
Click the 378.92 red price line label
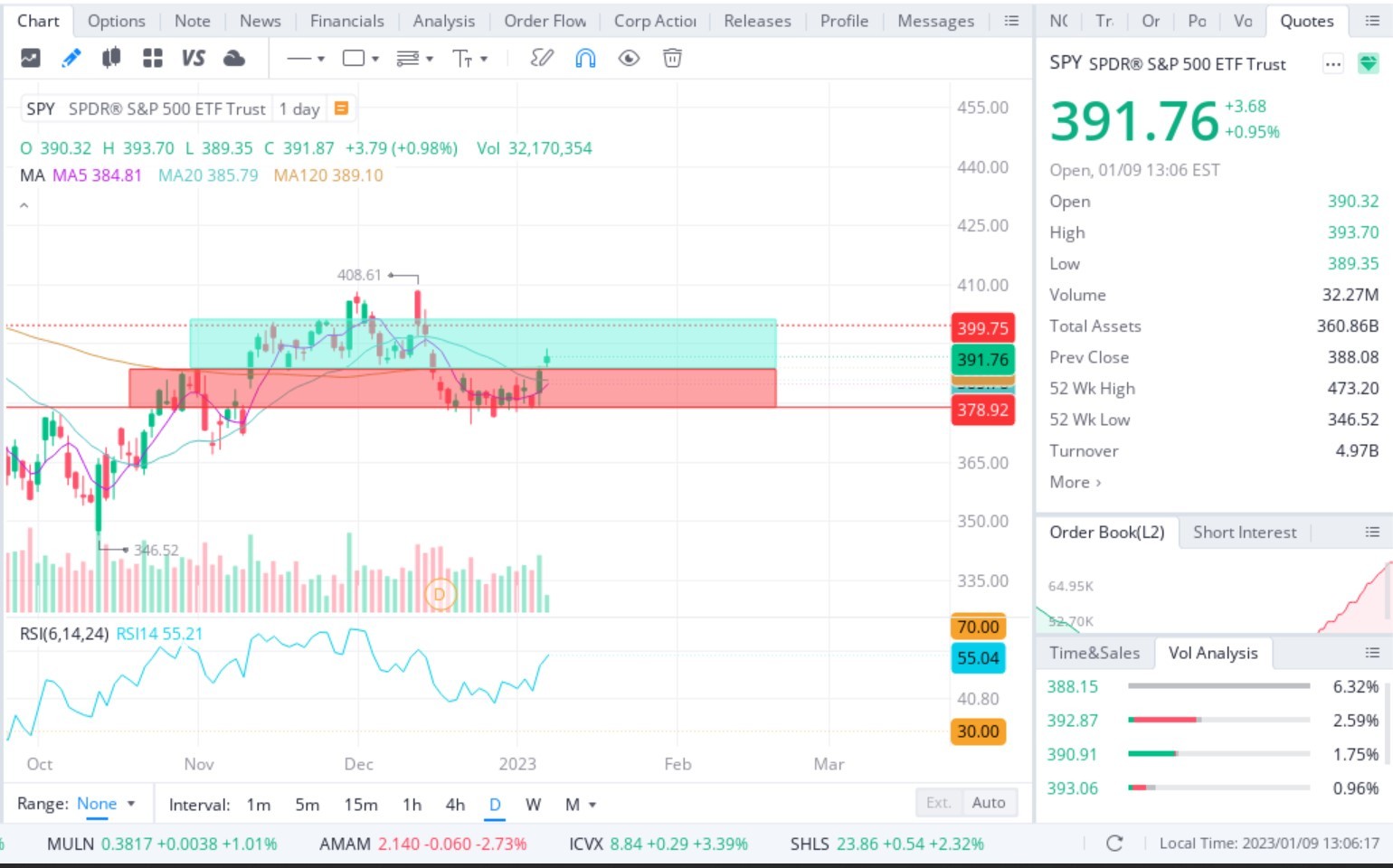click(x=982, y=410)
